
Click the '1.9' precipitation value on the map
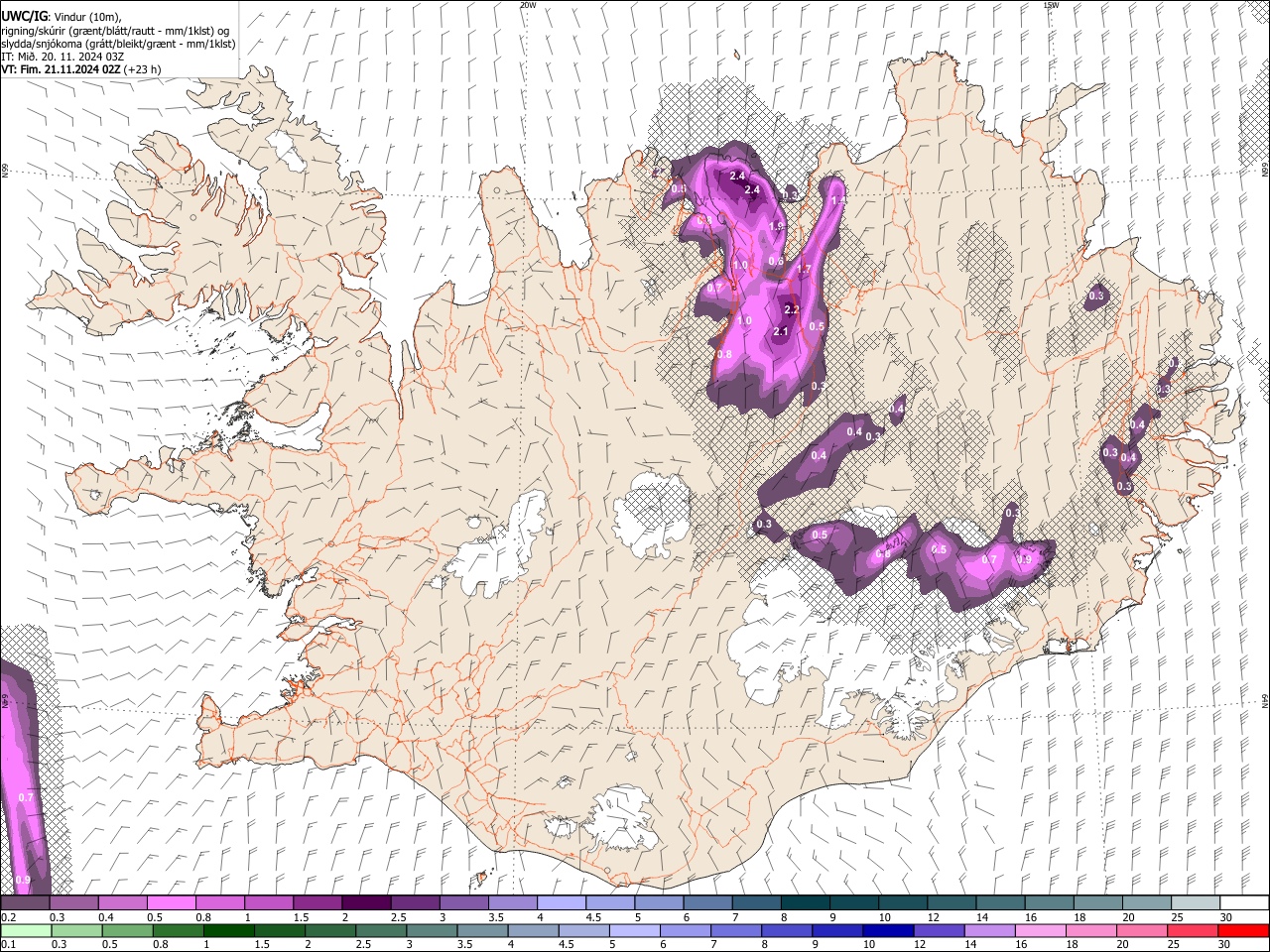click(776, 227)
